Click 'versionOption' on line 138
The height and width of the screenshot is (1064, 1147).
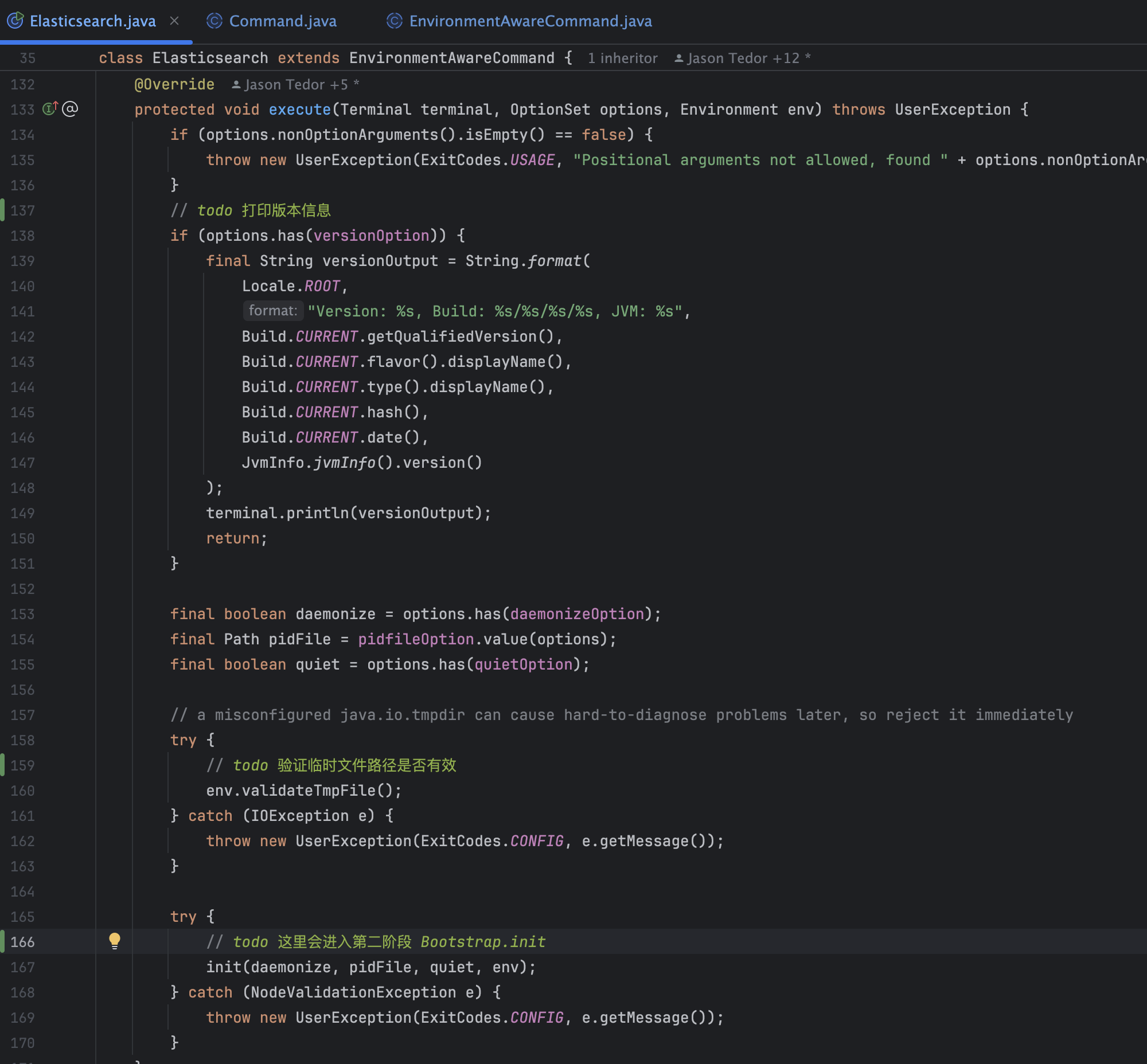(x=372, y=236)
